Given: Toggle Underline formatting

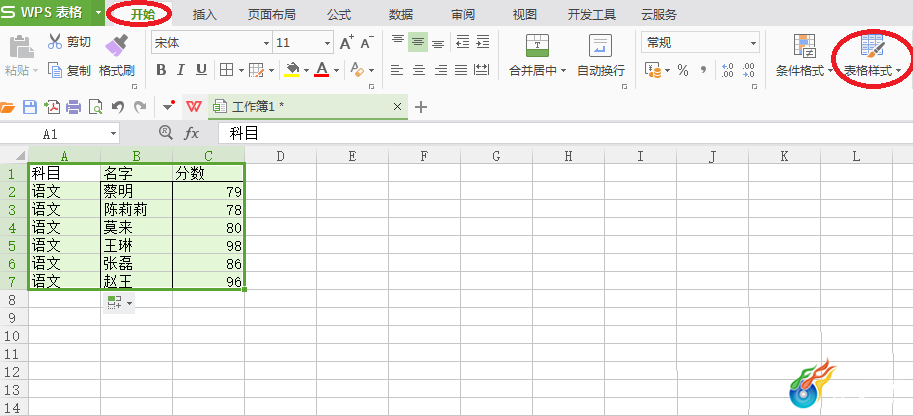Looking at the screenshot, I should pyautogui.click(x=201, y=70).
